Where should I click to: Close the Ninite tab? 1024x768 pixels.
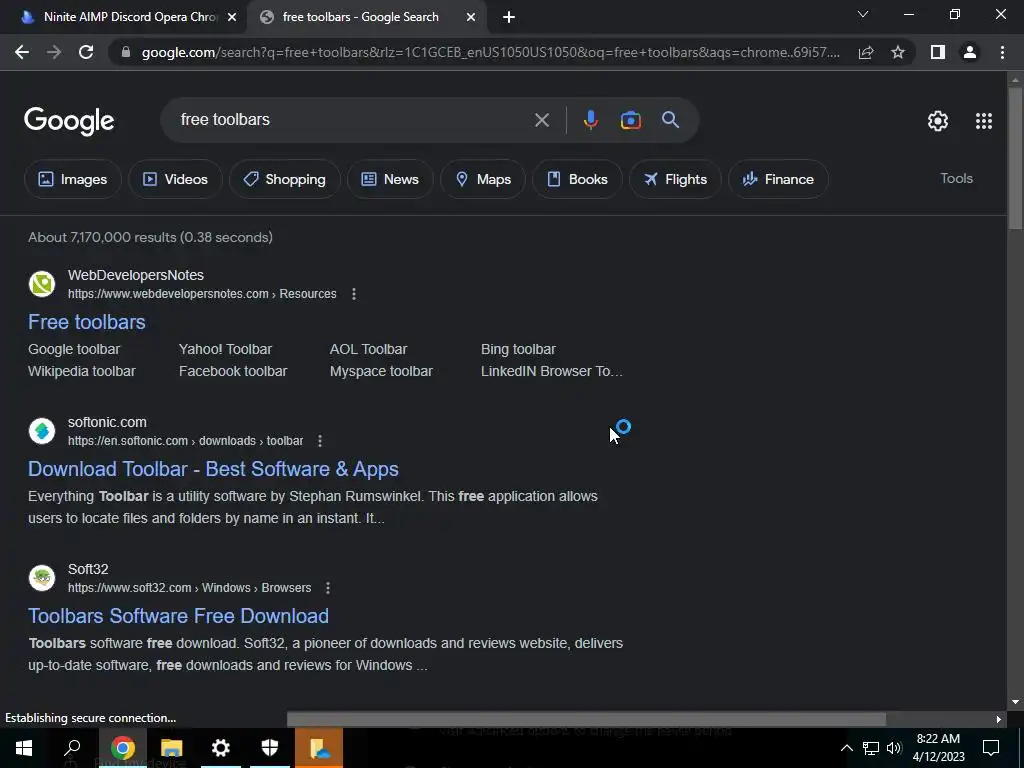(x=232, y=18)
